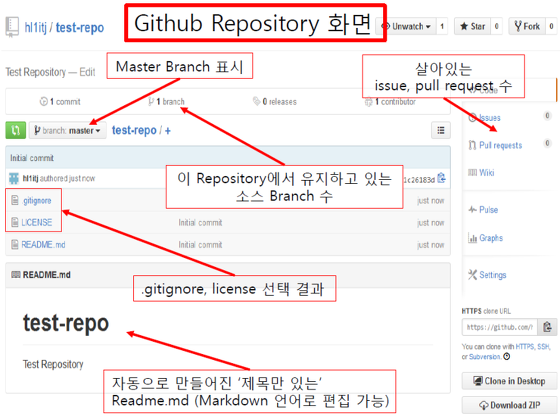560x419 pixels.
Task: Click hl1itj author name in the commit row
Action: tap(30, 178)
